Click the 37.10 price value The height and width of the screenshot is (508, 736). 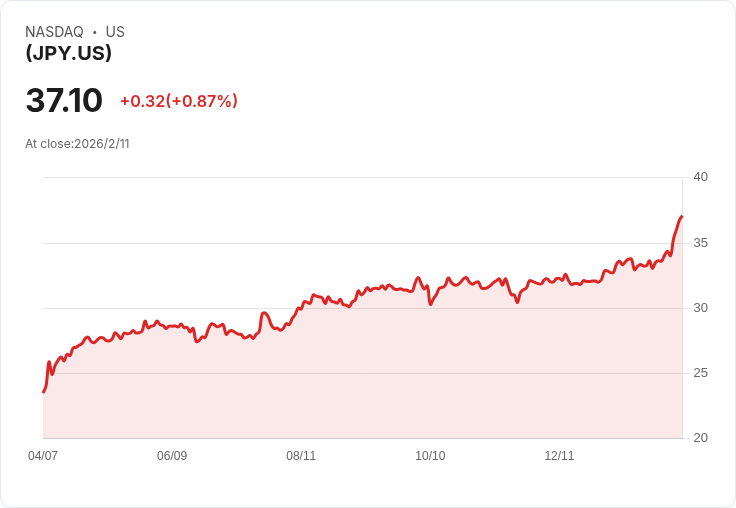[64, 100]
